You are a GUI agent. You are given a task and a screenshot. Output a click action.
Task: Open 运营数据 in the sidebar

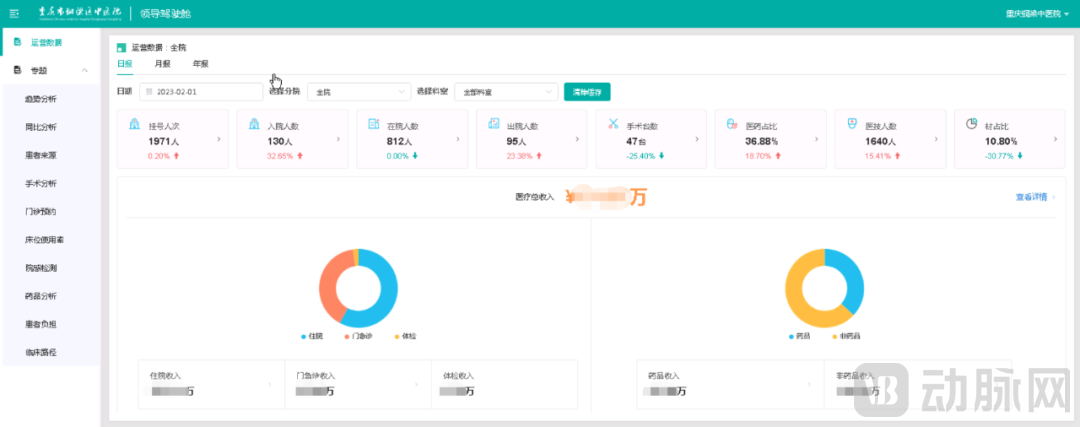coord(50,42)
